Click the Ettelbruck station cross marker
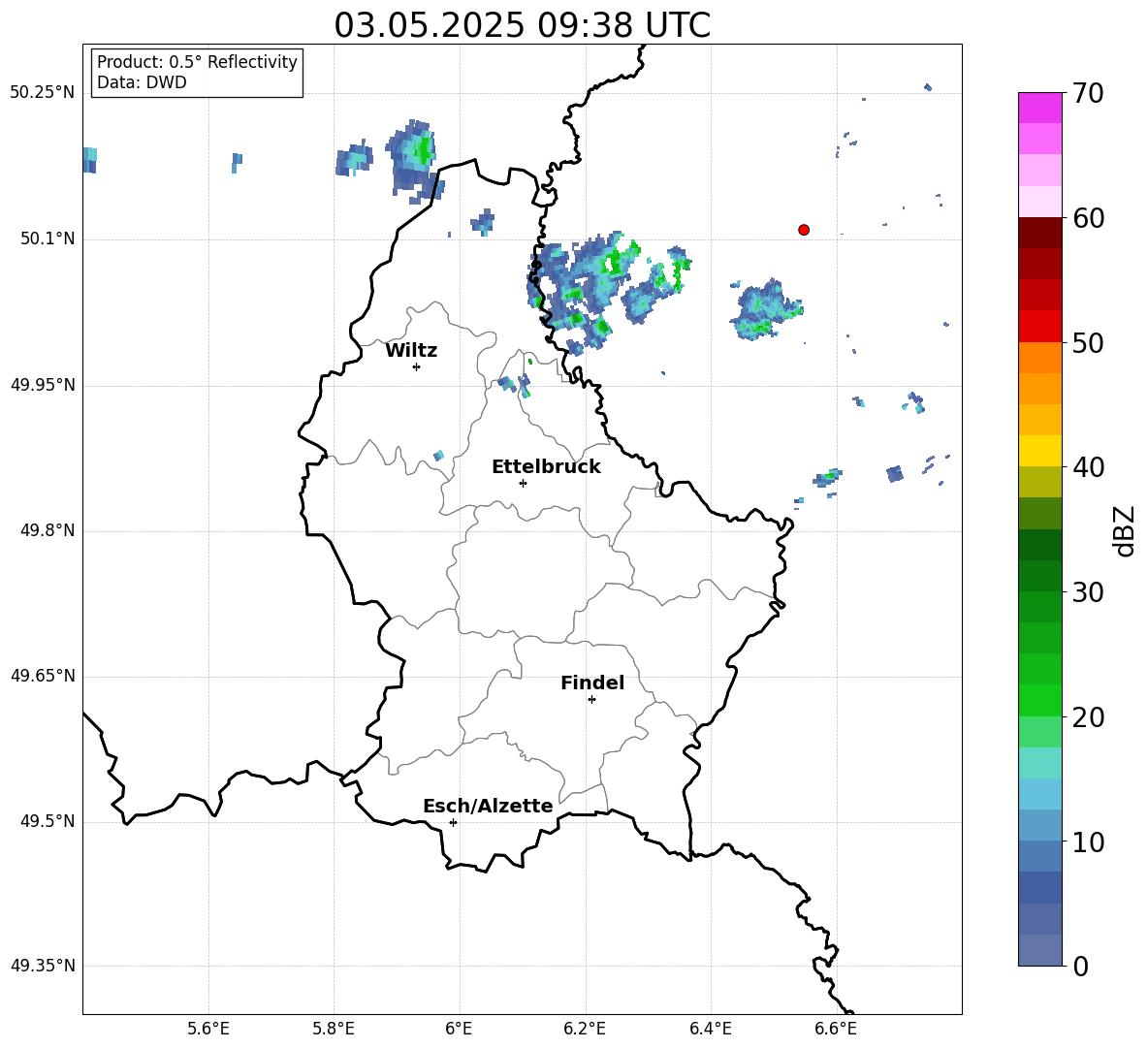The width and height of the screenshot is (1148, 1048). coord(523,483)
